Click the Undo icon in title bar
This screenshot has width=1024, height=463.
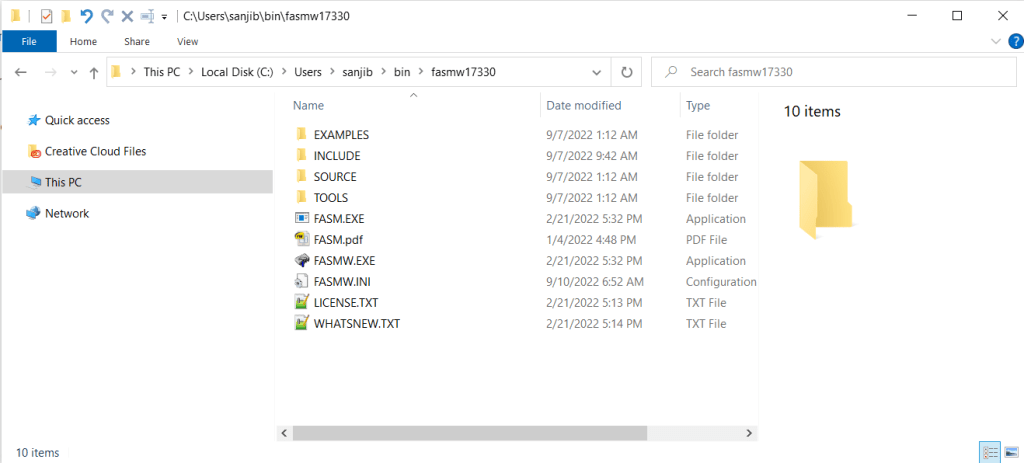pos(87,16)
